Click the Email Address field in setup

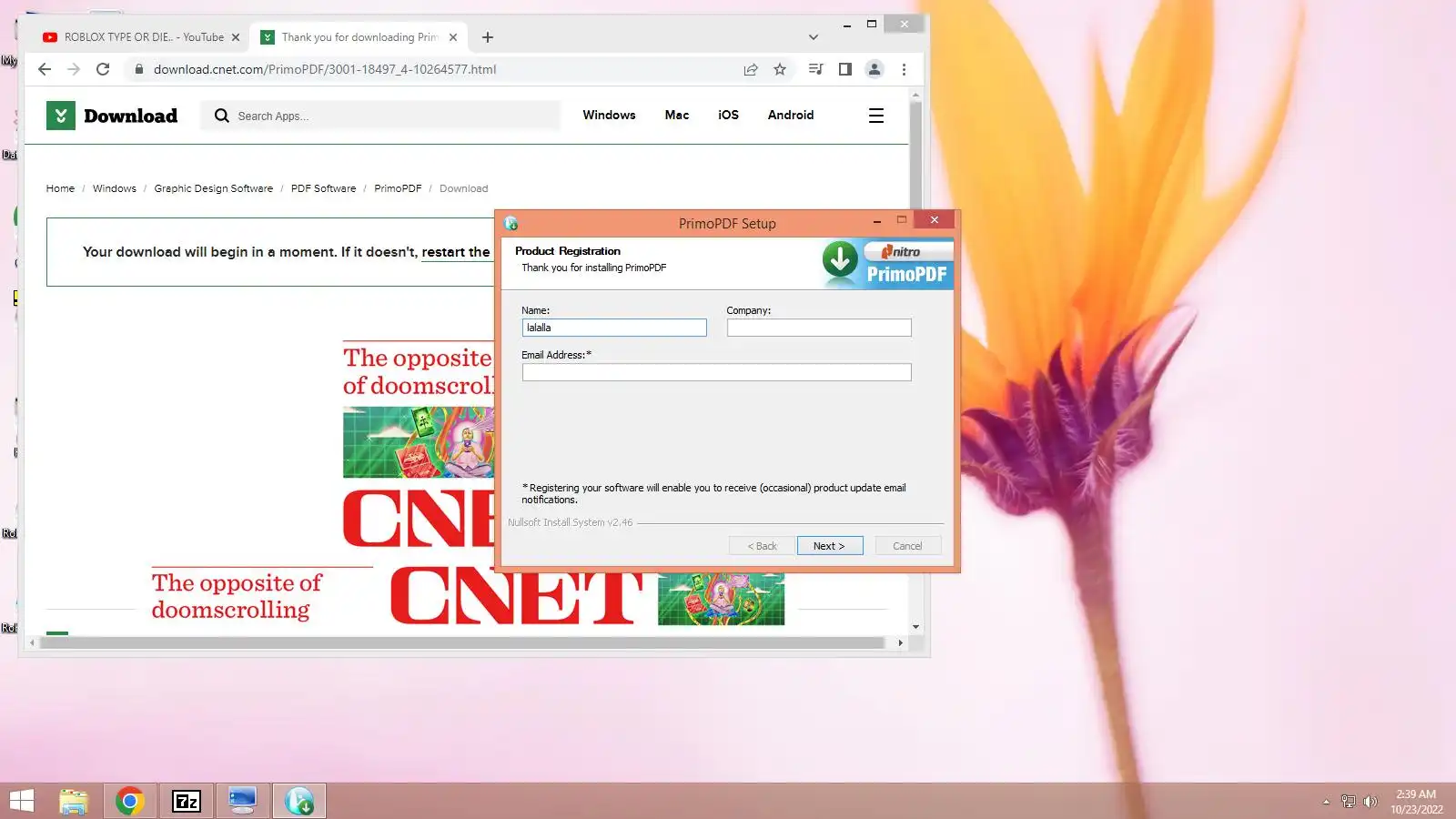[x=716, y=372]
